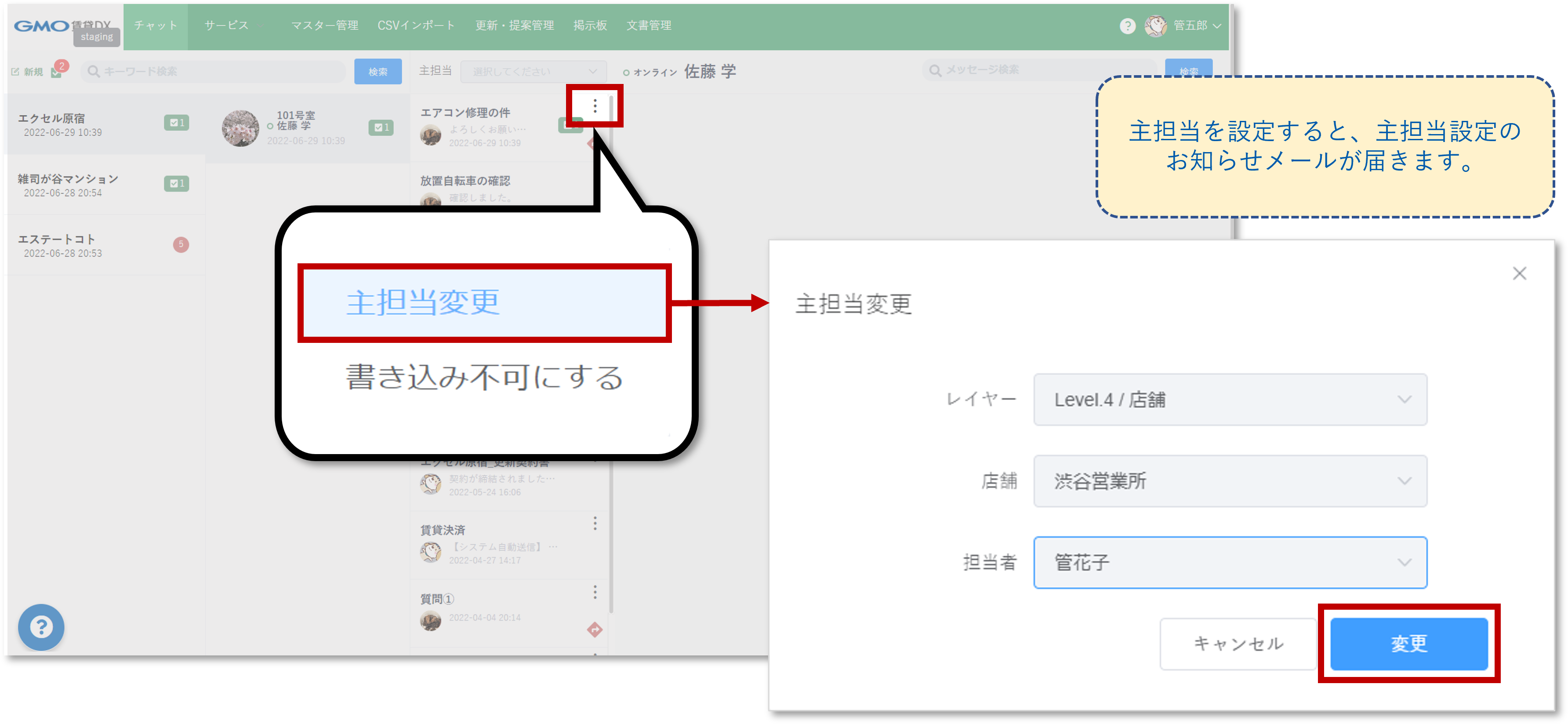1568x724 pixels.
Task: Open the マスター管理 top menu tab
Action: point(324,25)
